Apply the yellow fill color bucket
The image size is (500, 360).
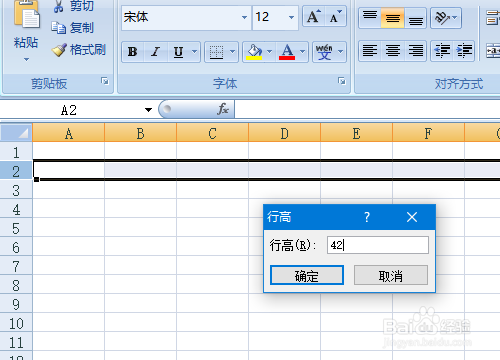click(254, 52)
